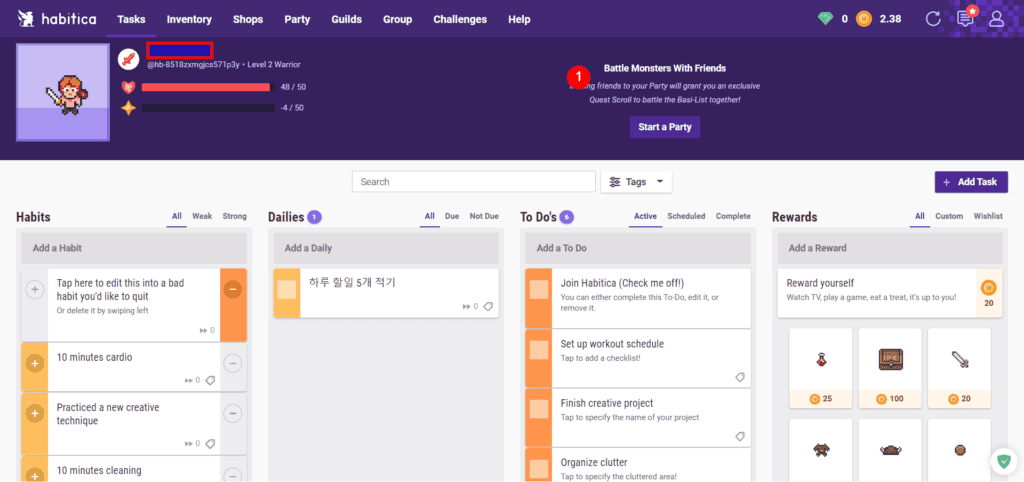The image size is (1024, 482).
Task: Click the Add a Reward field
Action: pyautogui.click(x=889, y=248)
